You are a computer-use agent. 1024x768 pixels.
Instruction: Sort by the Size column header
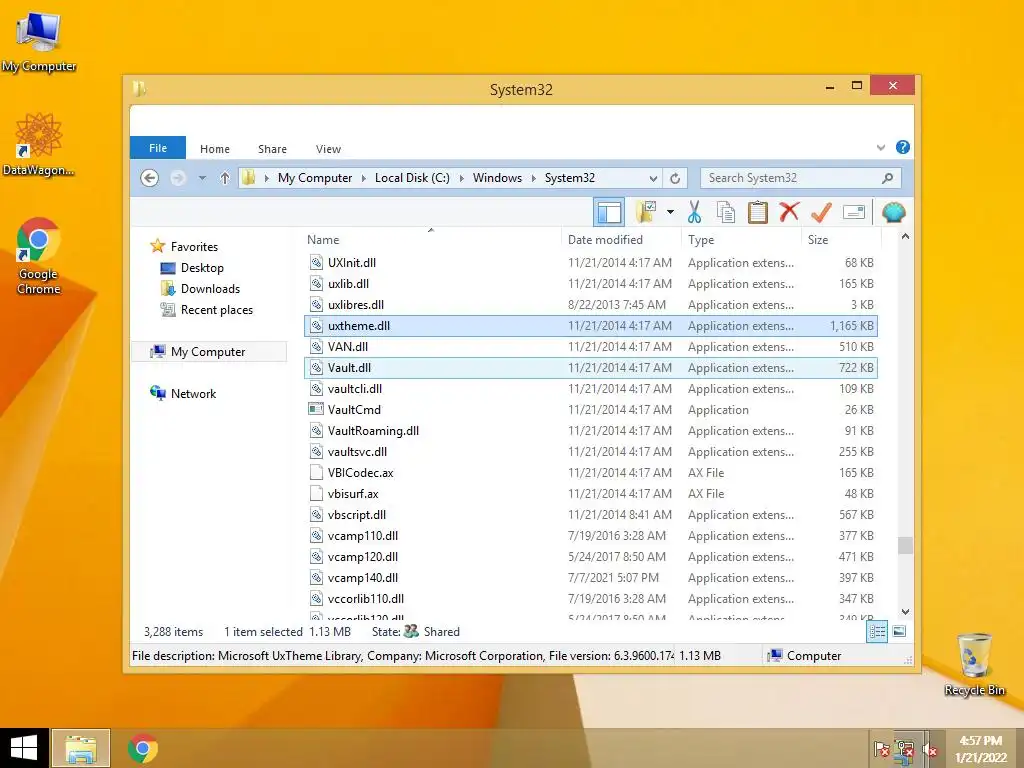[x=841, y=240]
